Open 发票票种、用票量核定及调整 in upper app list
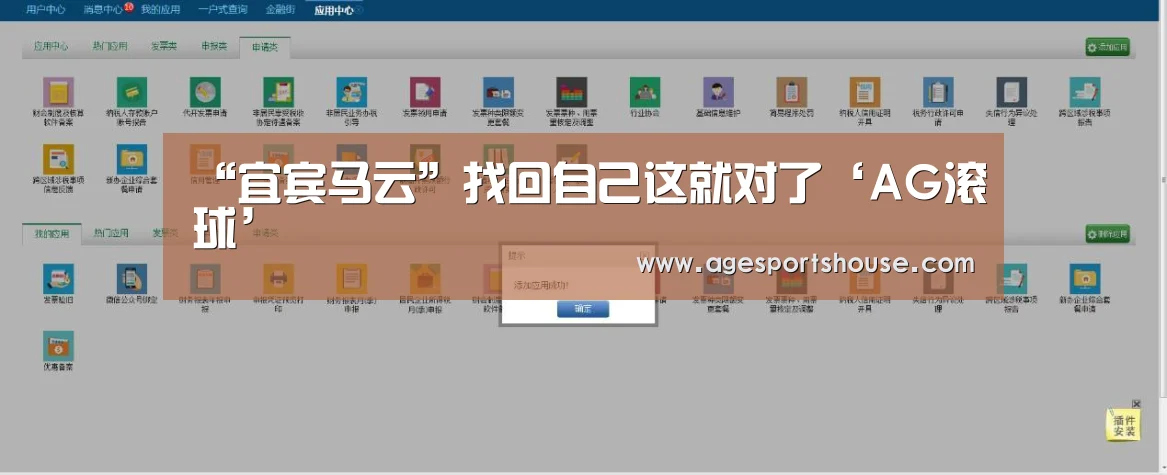Image resolution: width=1167 pixels, height=475 pixels. (x=572, y=92)
